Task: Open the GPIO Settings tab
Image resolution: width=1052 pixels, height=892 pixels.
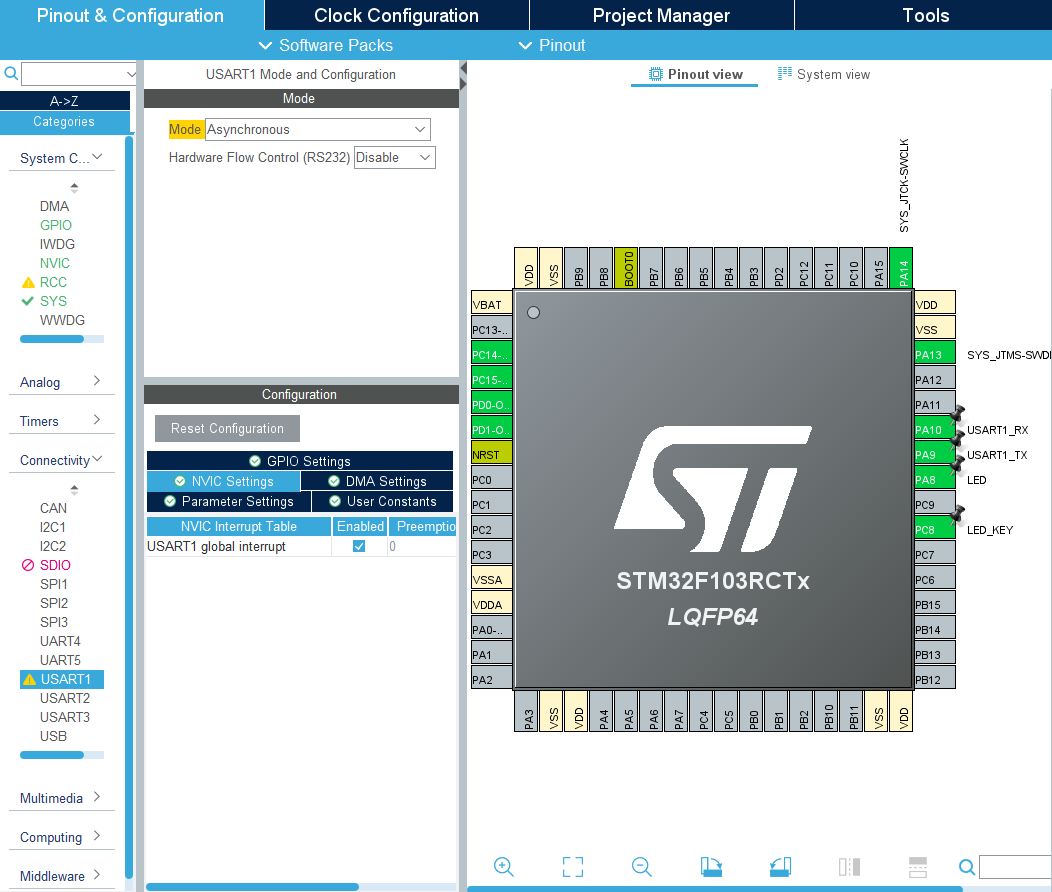Action: click(300, 461)
